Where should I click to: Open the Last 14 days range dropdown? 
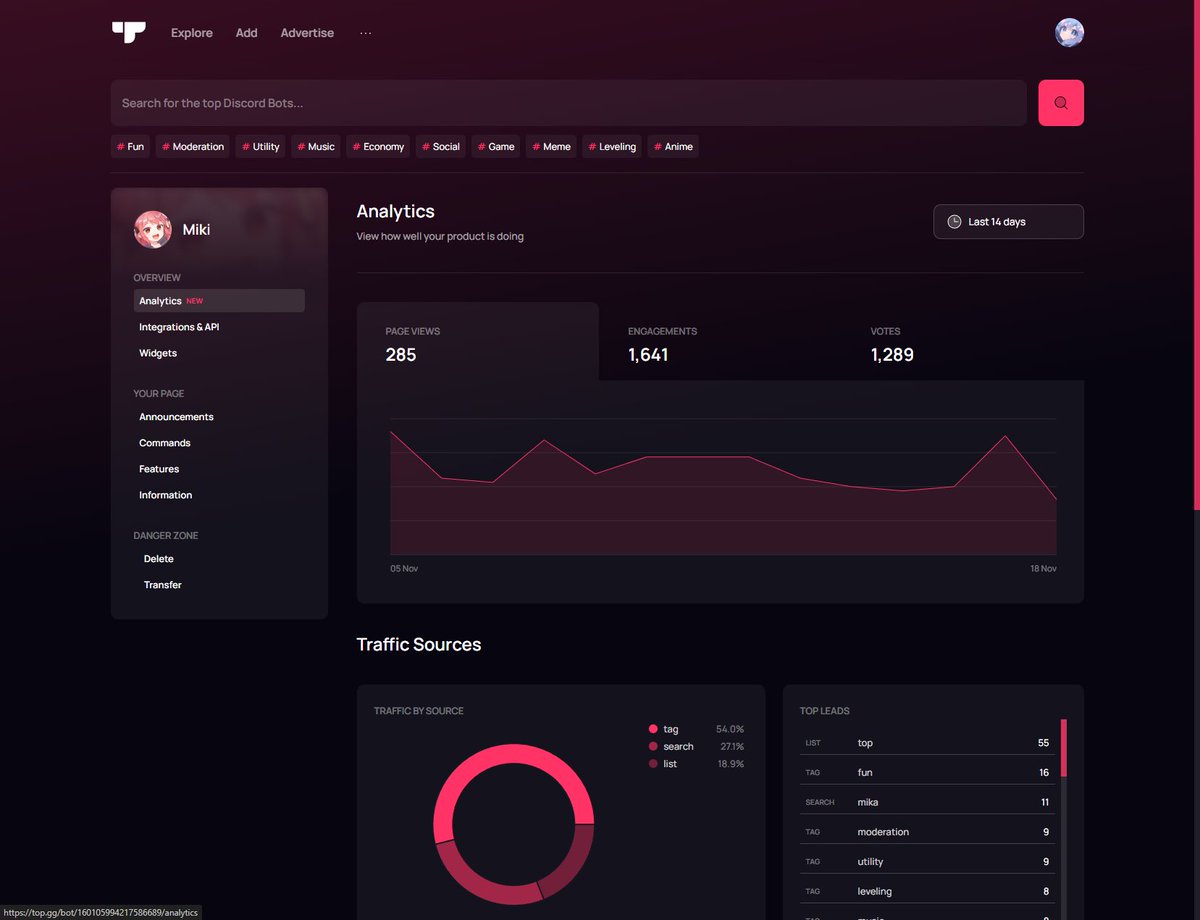coord(1008,222)
